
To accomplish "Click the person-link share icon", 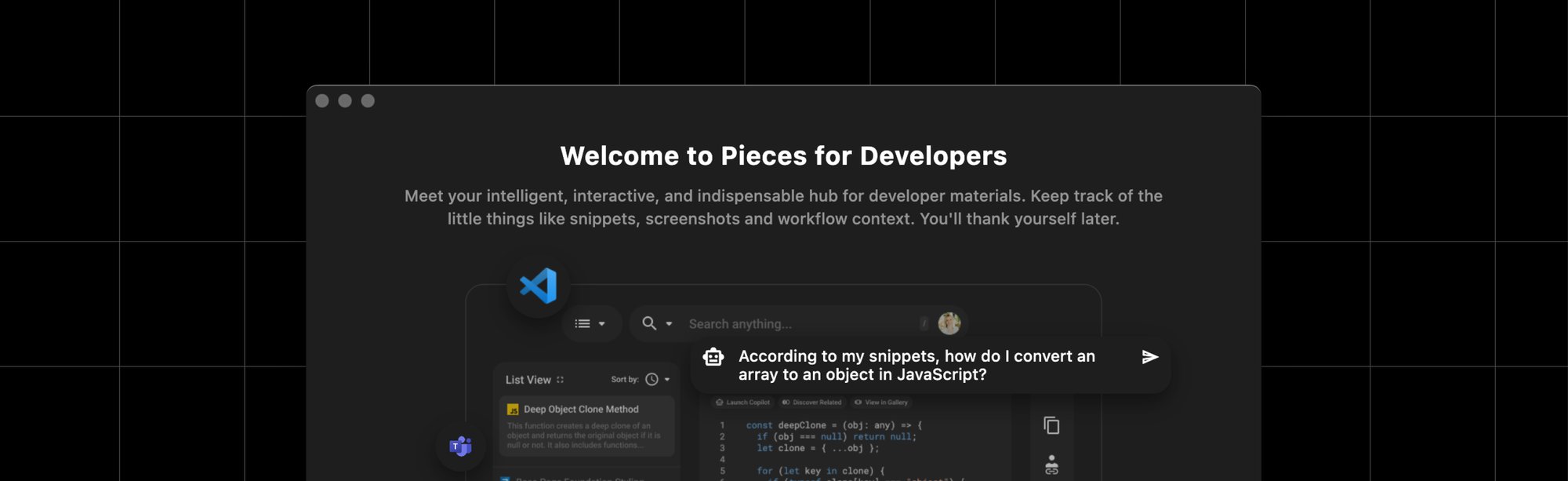I will [x=1051, y=465].
